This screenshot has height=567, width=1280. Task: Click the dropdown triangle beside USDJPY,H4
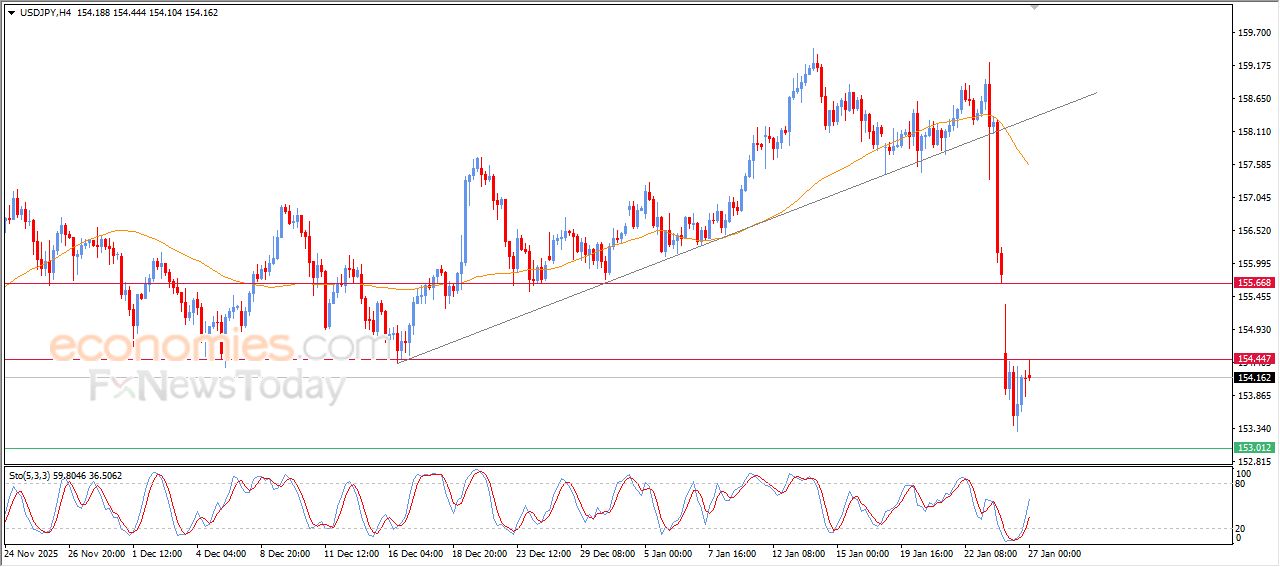click(11, 13)
